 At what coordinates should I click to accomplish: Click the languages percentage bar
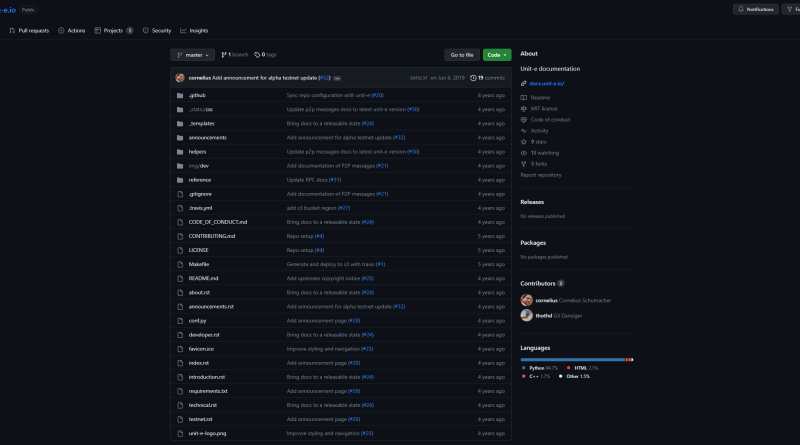coord(577,360)
